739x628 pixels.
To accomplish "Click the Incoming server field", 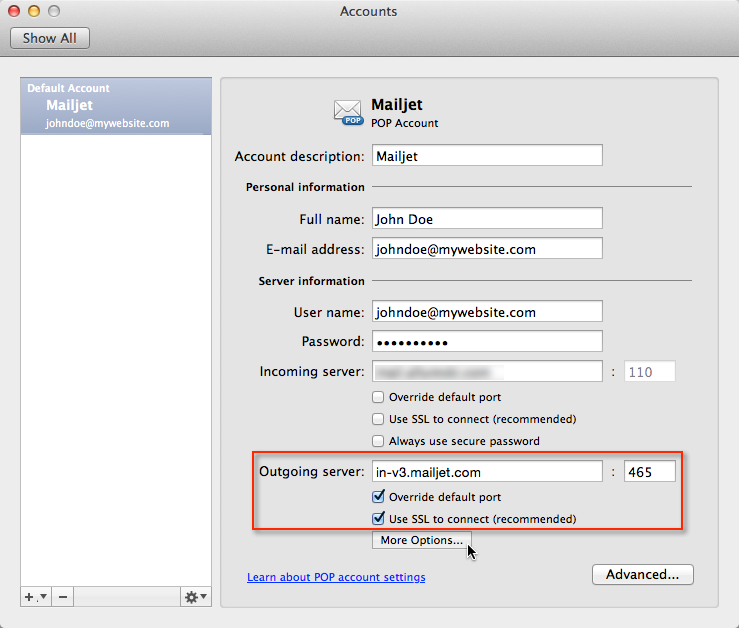I will click(487, 372).
